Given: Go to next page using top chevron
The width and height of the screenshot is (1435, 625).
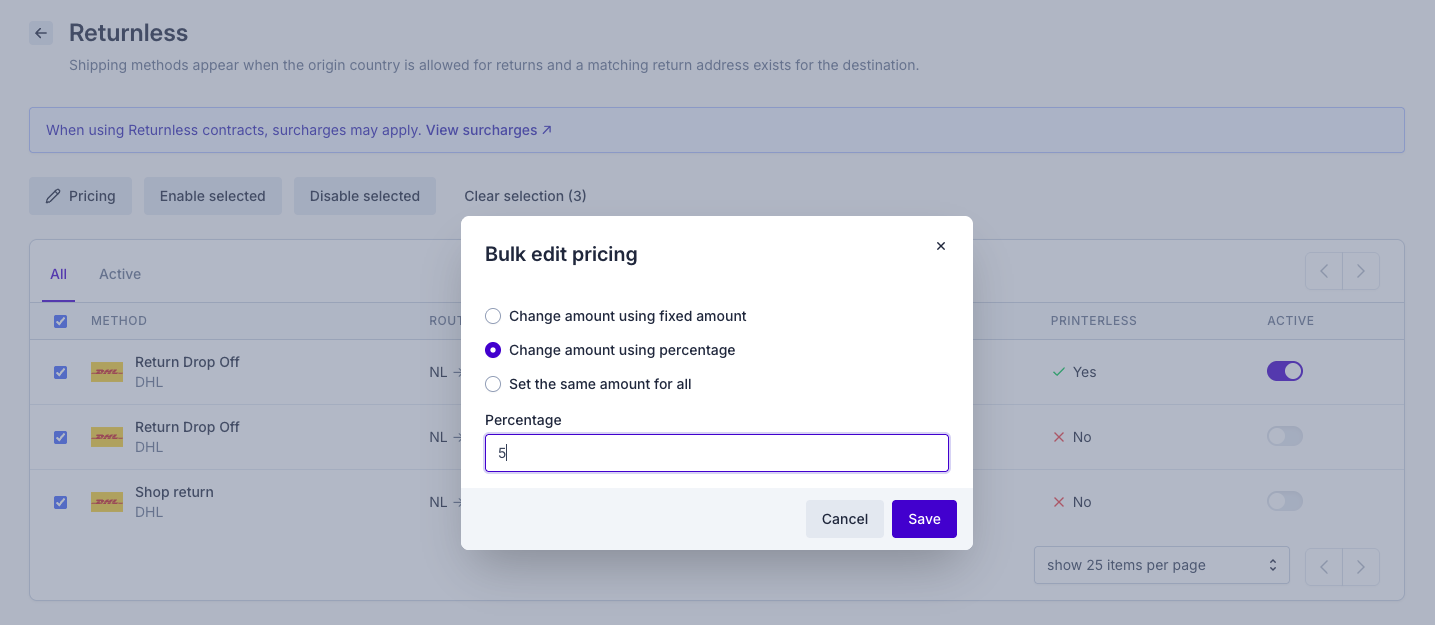Looking at the screenshot, I should click(x=1361, y=271).
